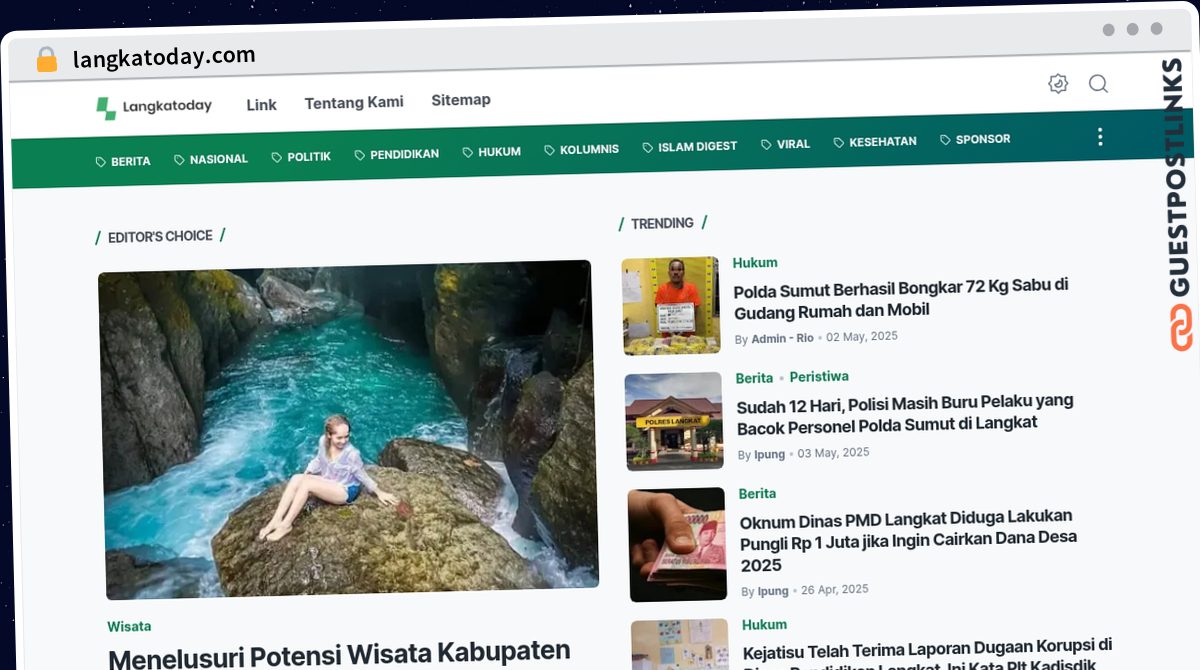Click the Langkatoday logo
Screen dimensions: 1200x670
tap(153, 105)
